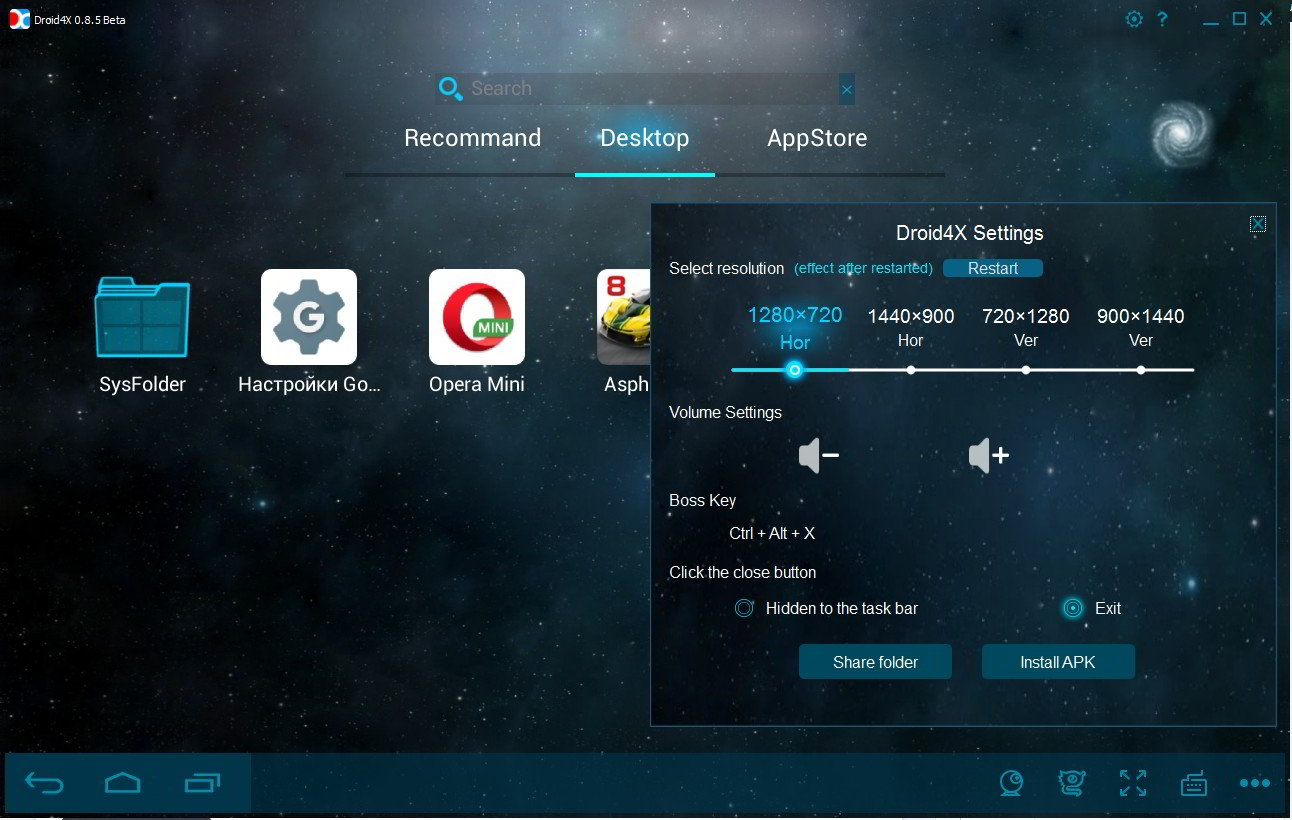Viewport: 1292px width, 820px height.
Task: Raise the volume with the plus speaker icon
Action: (x=988, y=455)
